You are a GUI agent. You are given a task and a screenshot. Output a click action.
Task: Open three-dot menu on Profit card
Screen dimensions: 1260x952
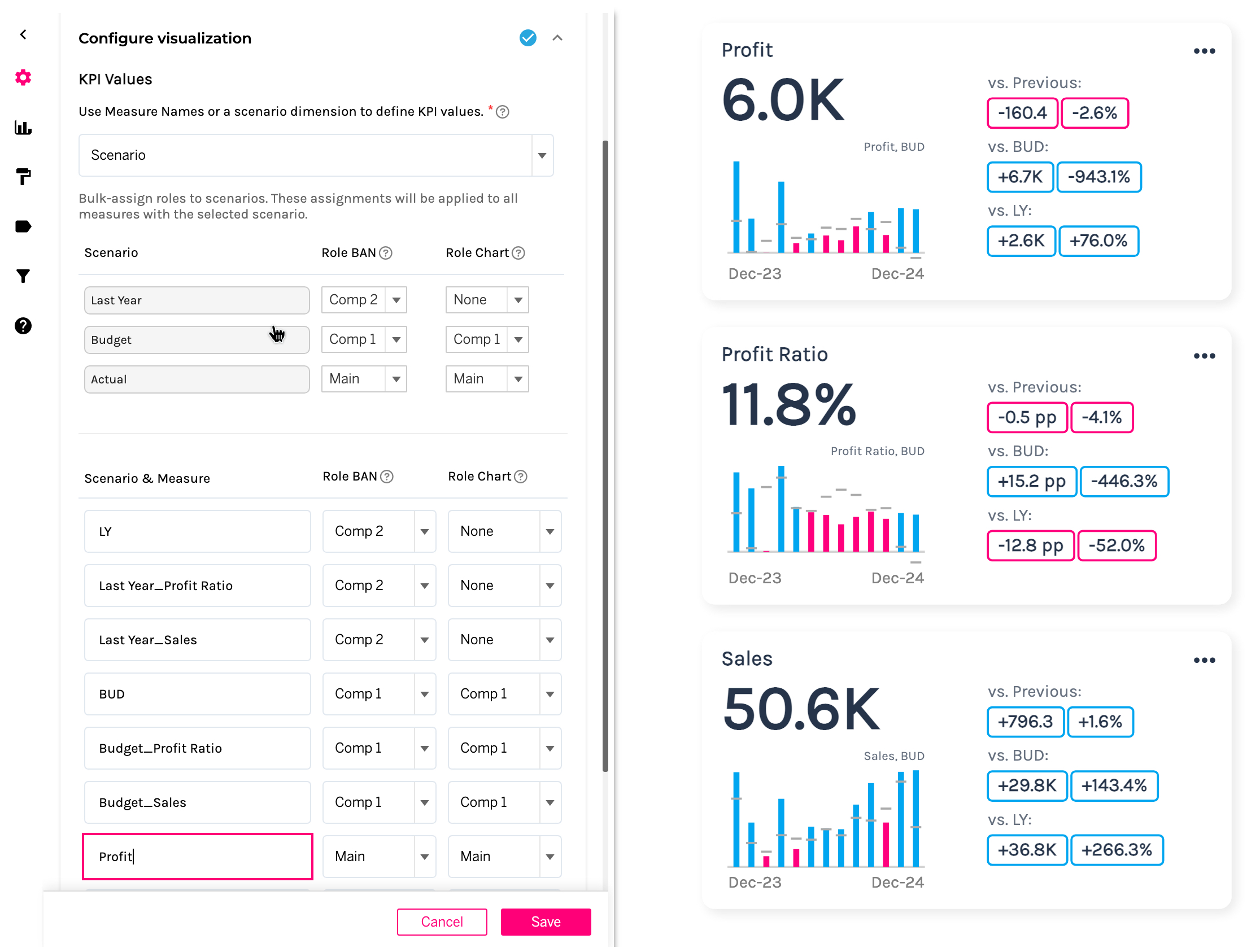tap(1204, 51)
